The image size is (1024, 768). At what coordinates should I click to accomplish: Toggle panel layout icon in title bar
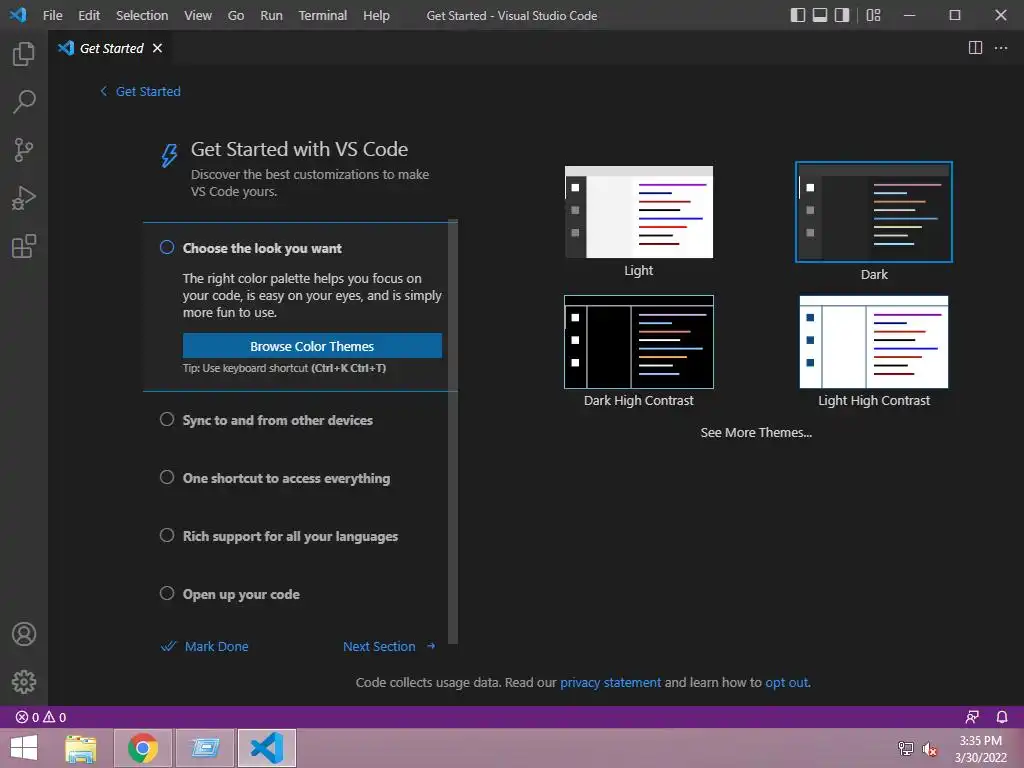820,15
